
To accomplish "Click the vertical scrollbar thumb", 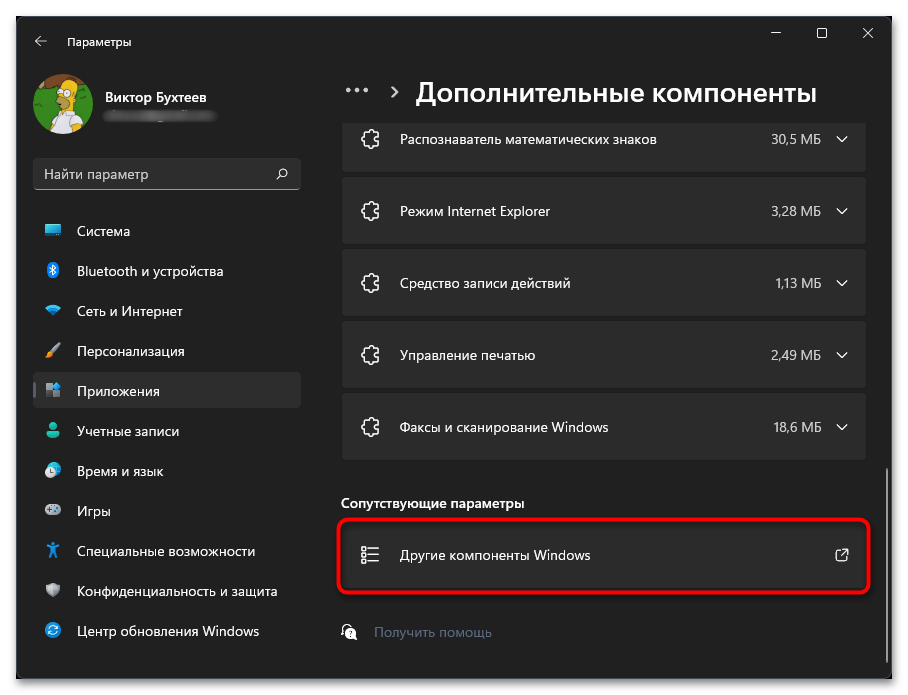I will pos(887,565).
